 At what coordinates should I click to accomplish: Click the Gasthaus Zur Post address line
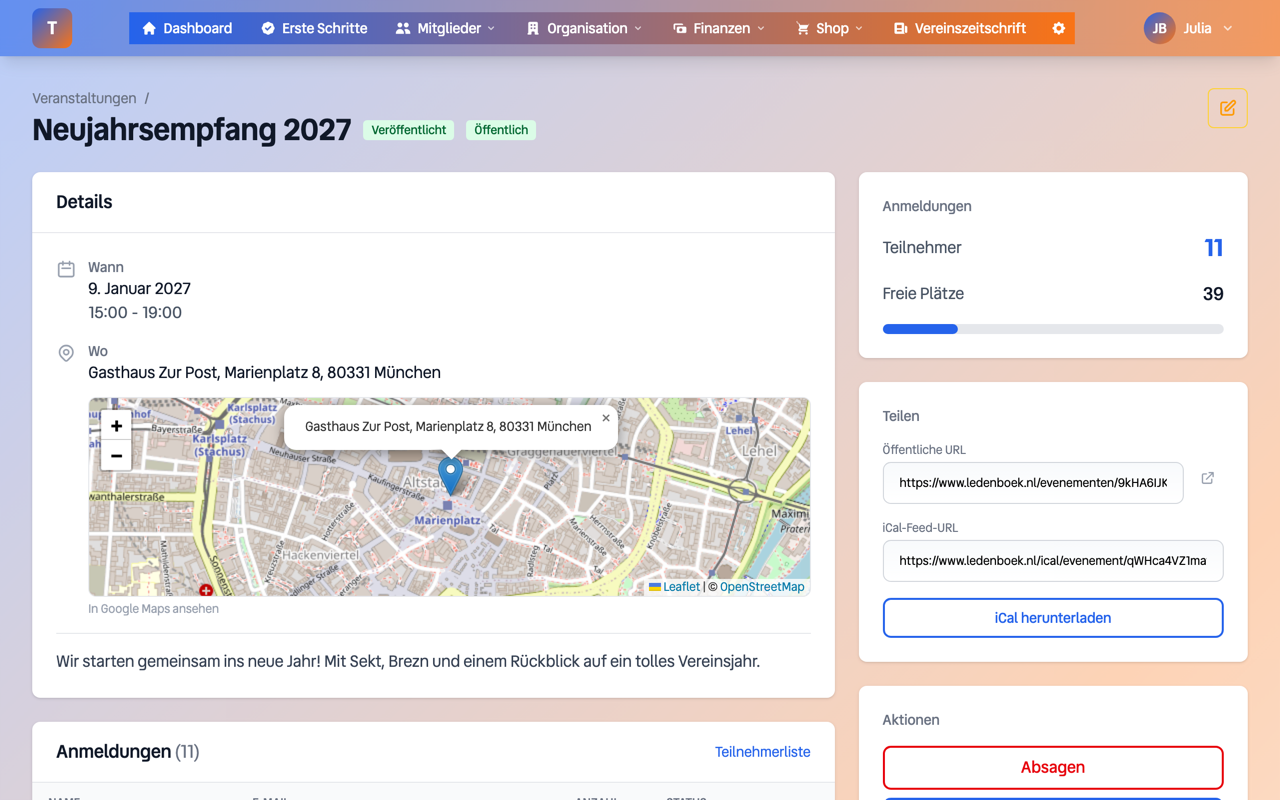pyautogui.click(x=264, y=373)
